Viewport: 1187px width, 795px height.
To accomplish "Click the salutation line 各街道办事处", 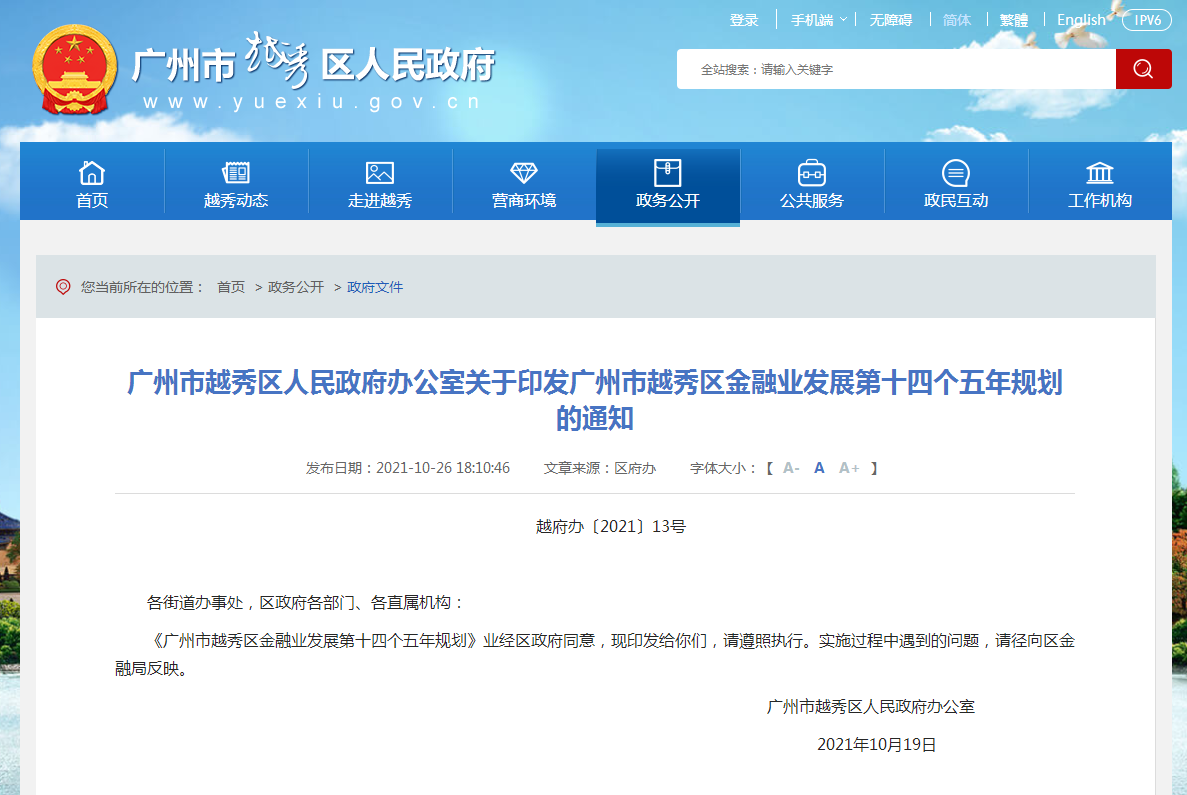I will (304, 603).
